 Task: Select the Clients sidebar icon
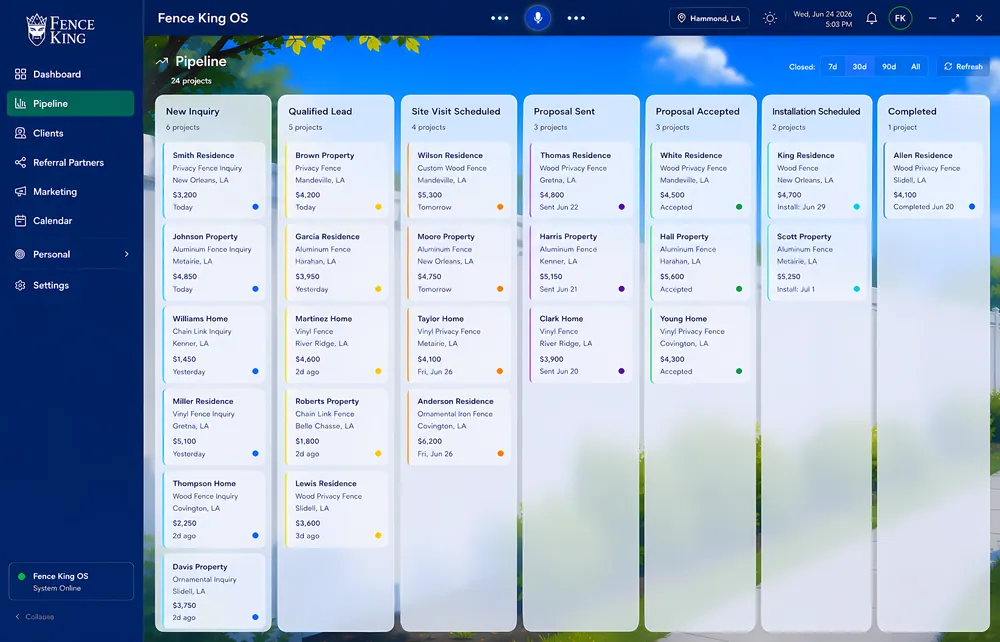click(20, 133)
